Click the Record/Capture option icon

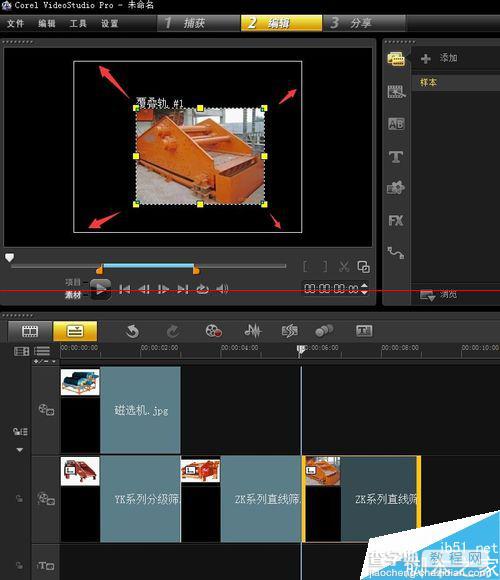click(x=213, y=331)
